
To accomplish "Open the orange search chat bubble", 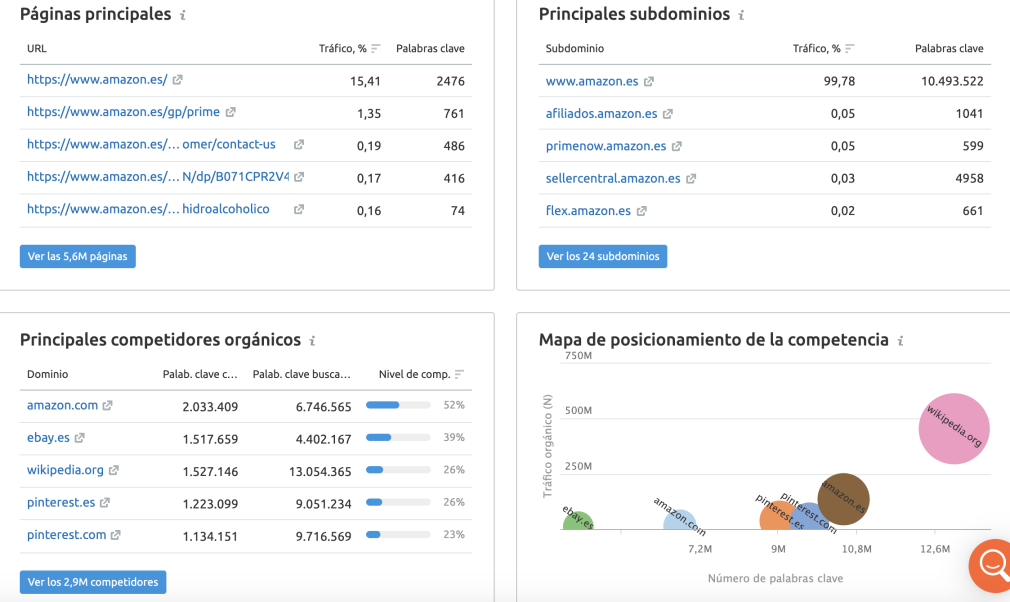I will point(991,565).
